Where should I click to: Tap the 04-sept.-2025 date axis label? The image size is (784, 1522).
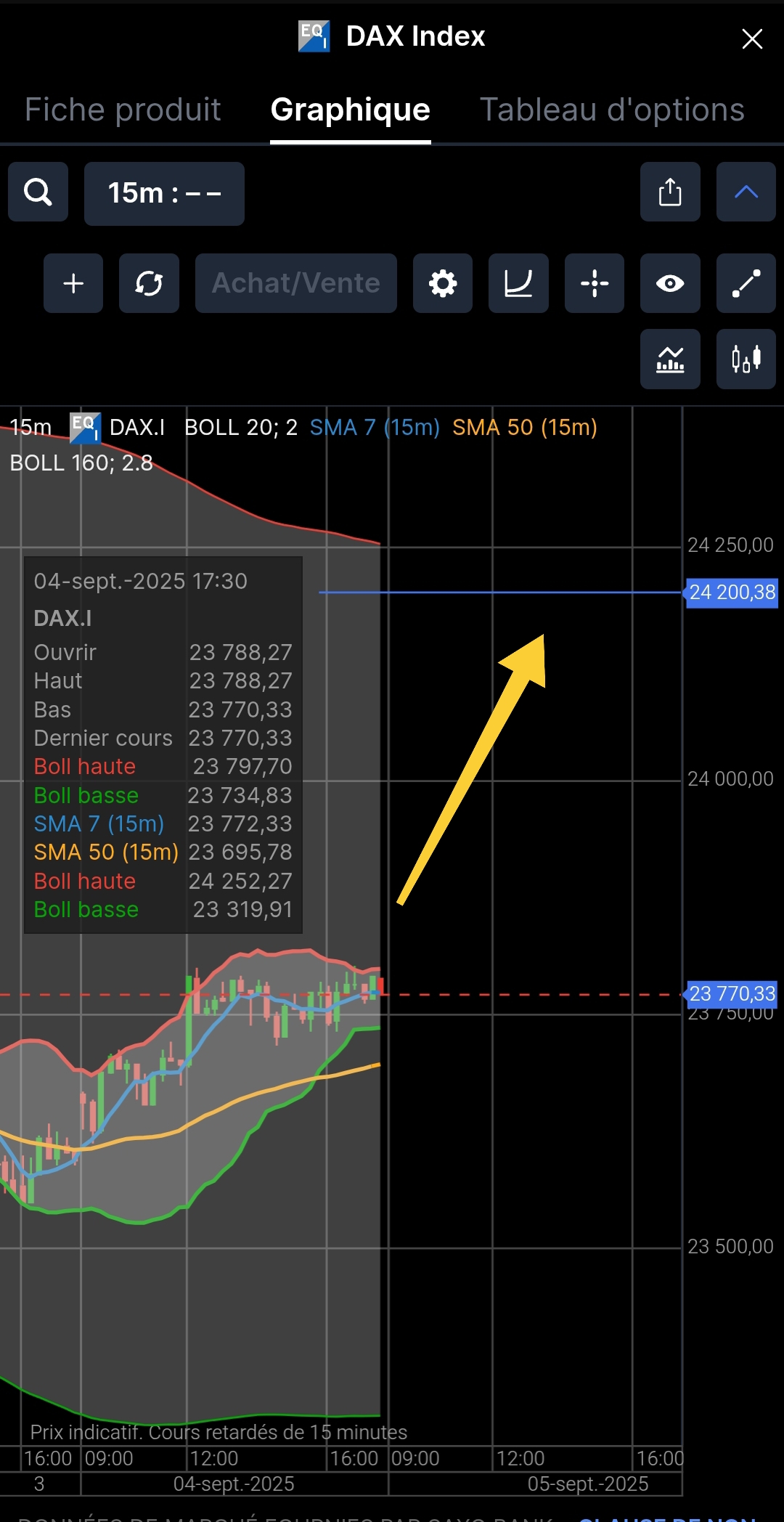pyautogui.click(x=234, y=1484)
